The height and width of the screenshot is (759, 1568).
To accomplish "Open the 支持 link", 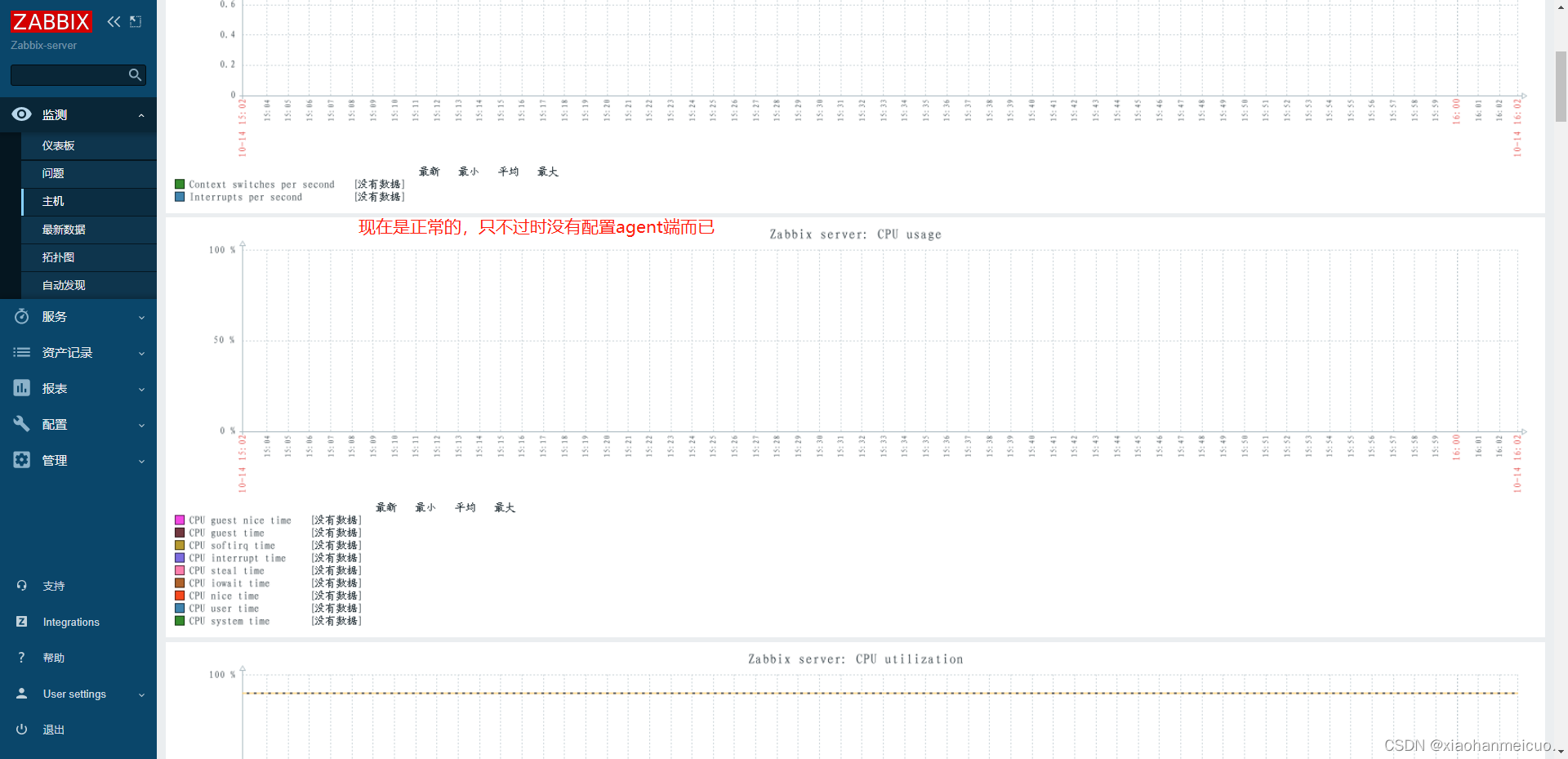I will pos(54,586).
